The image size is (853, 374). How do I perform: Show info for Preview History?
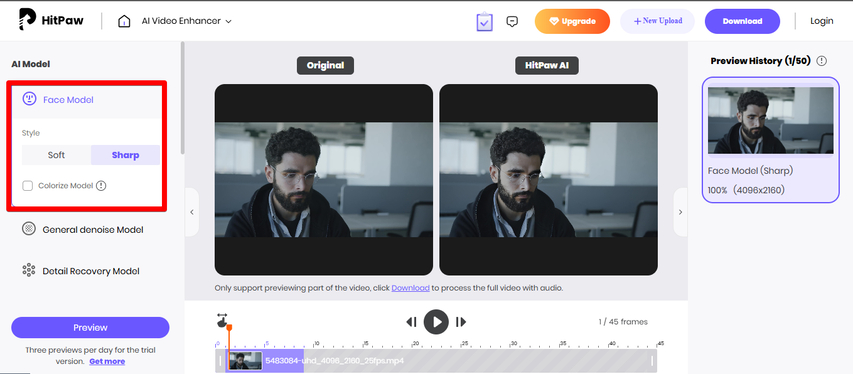(821, 61)
